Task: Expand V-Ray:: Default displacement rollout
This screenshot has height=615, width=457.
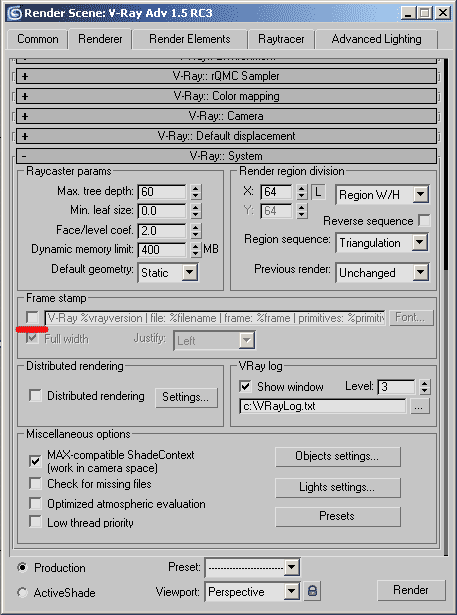Action: point(226,136)
